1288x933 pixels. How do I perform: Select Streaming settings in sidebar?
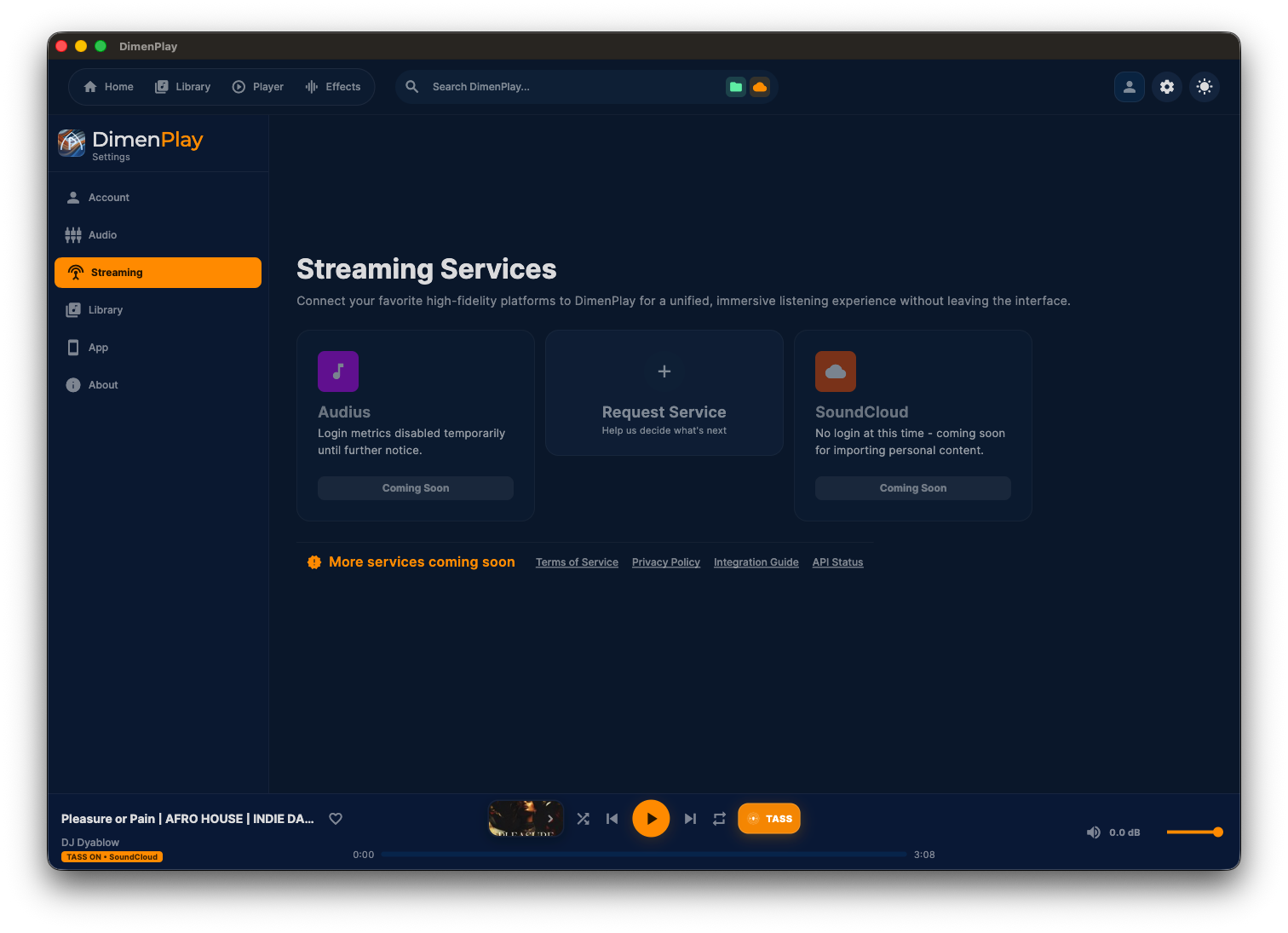[158, 273]
